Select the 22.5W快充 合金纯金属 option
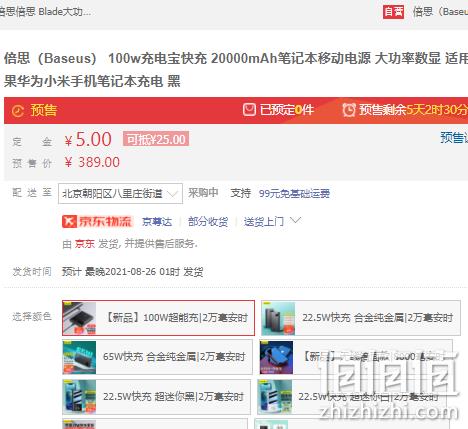 pyautogui.click(x=361, y=318)
